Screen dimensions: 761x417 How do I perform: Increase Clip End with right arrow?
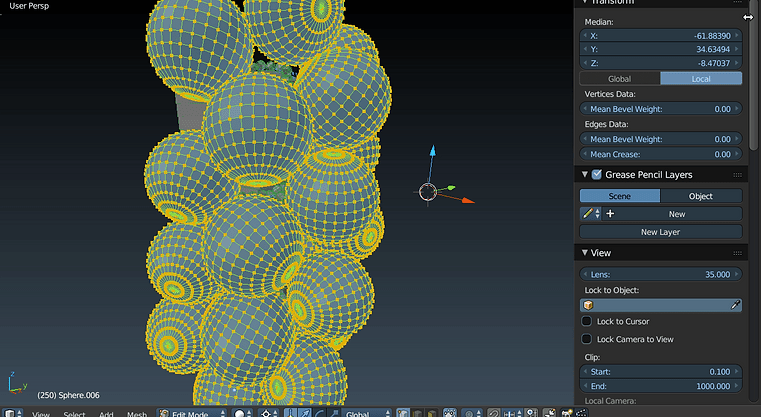pos(737,386)
